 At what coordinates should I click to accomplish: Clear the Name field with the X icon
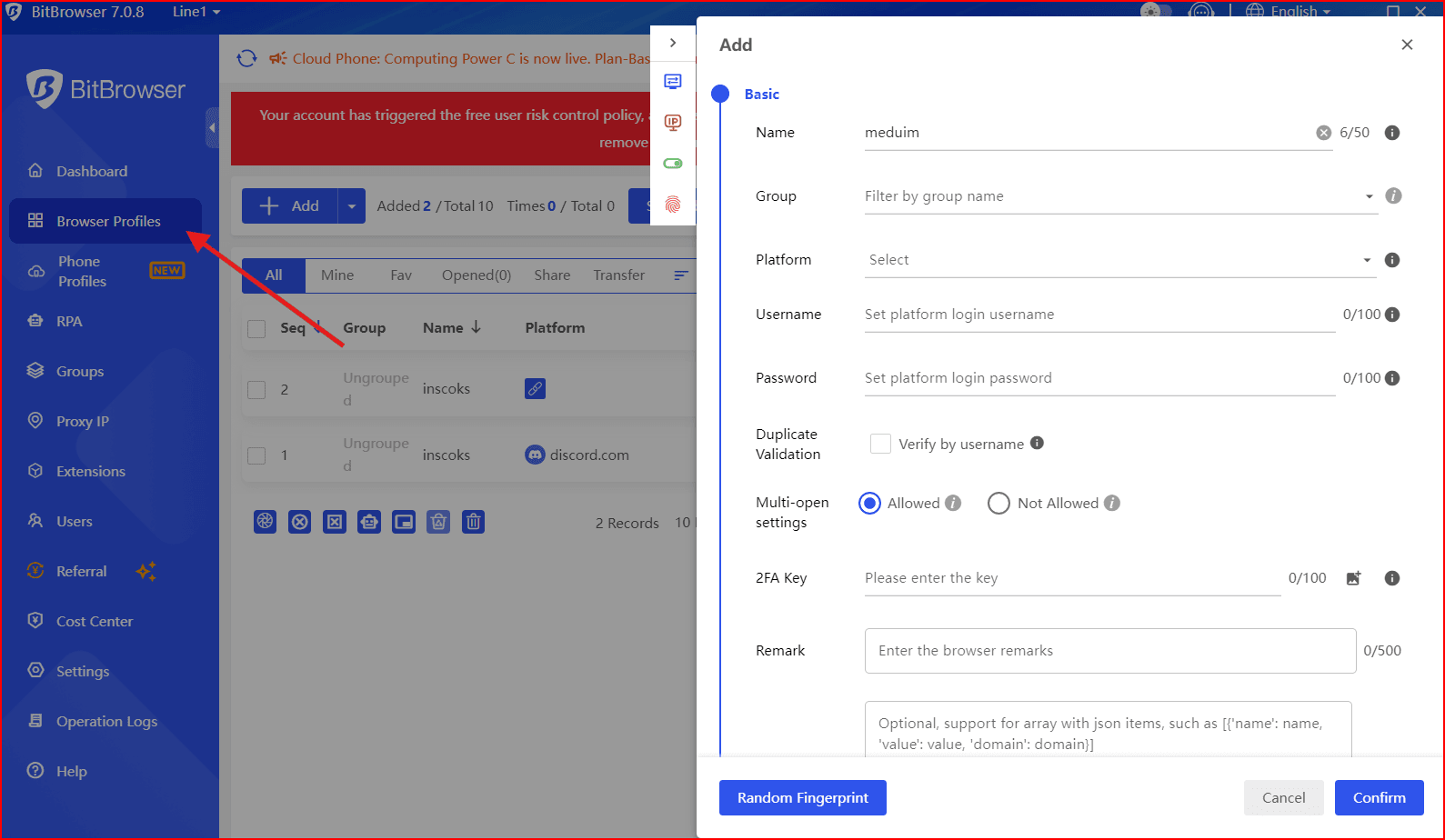[1324, 133]
